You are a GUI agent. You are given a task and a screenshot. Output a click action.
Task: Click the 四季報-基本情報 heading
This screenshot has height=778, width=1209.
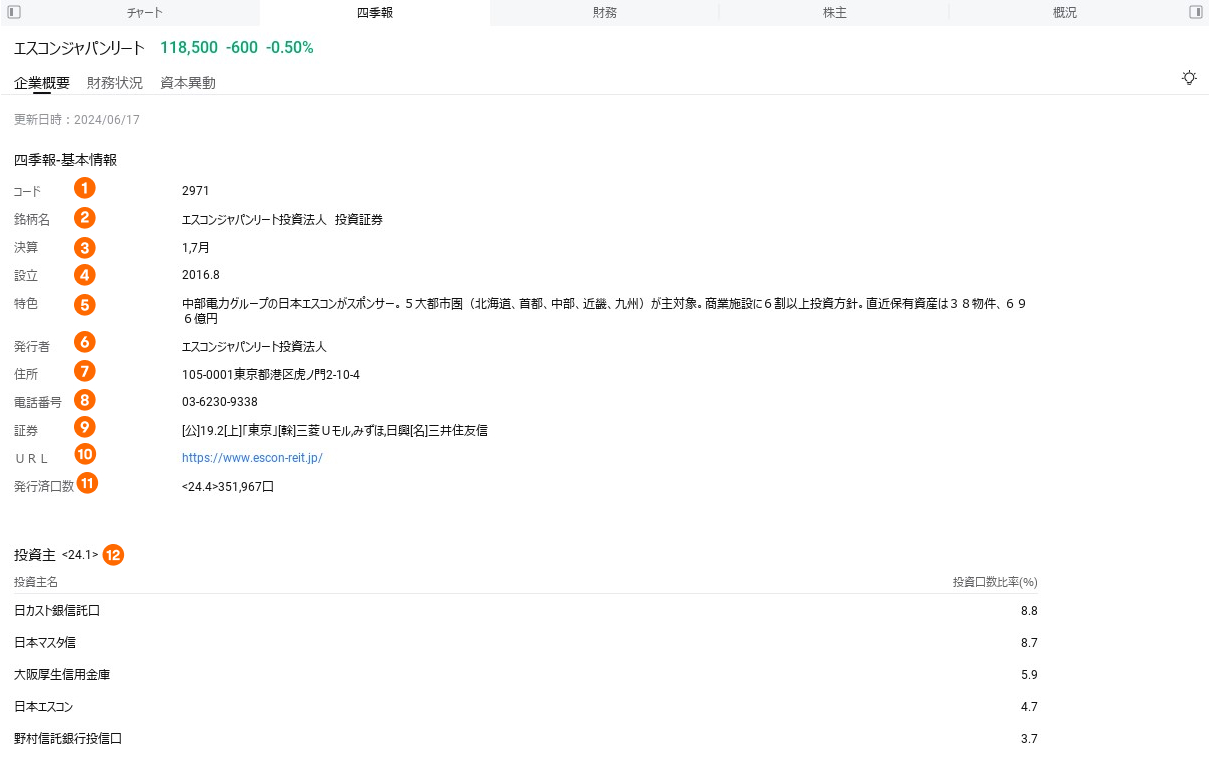point(65,160)
